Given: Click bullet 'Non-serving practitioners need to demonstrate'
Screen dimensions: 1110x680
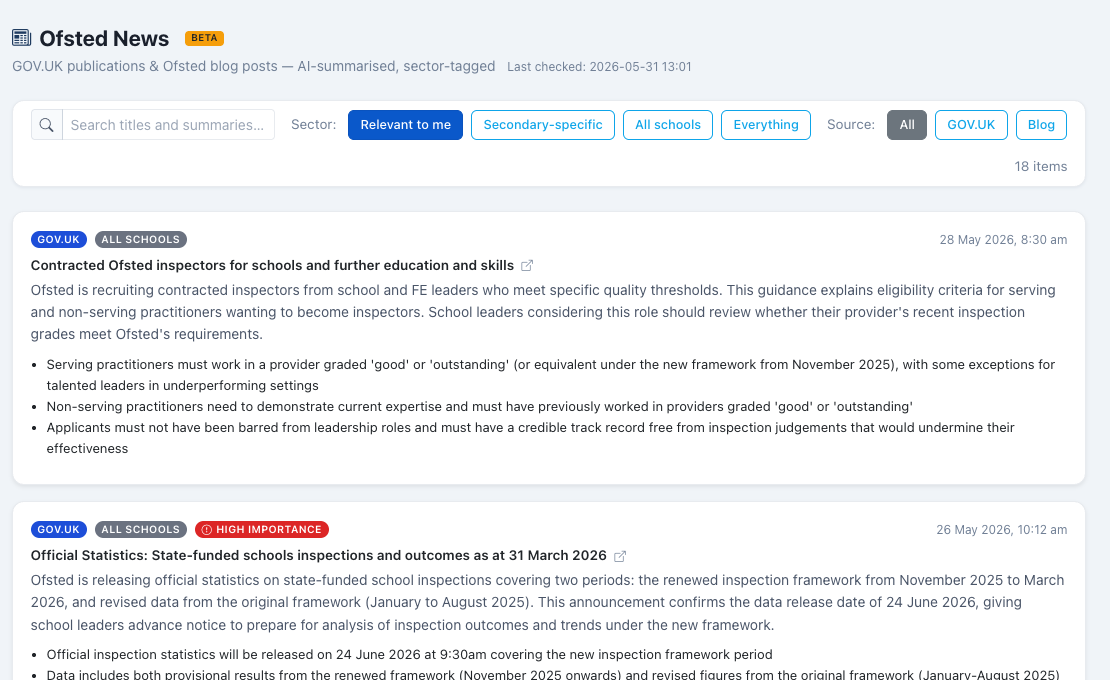Looking at the screenshot, I should pos(479,407).
